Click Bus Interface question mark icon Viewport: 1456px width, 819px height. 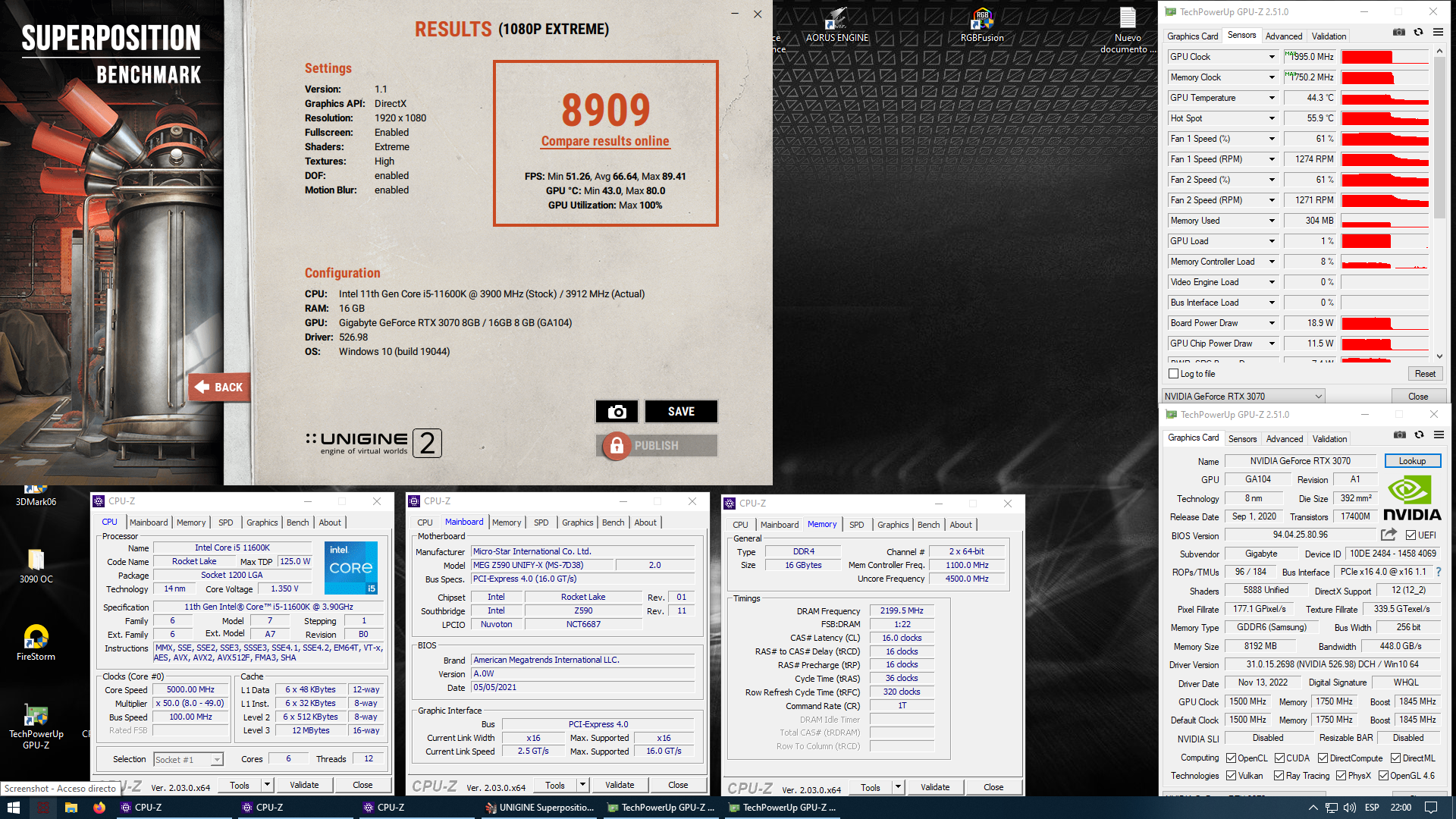click(1438, 572)
